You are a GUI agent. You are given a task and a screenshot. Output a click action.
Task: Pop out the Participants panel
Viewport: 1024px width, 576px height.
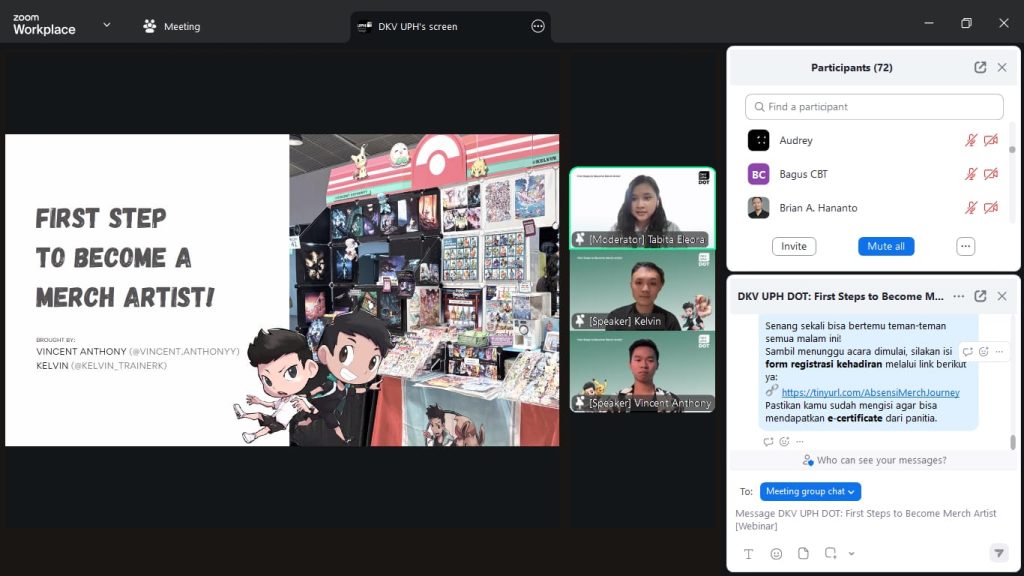pos(980,68)
